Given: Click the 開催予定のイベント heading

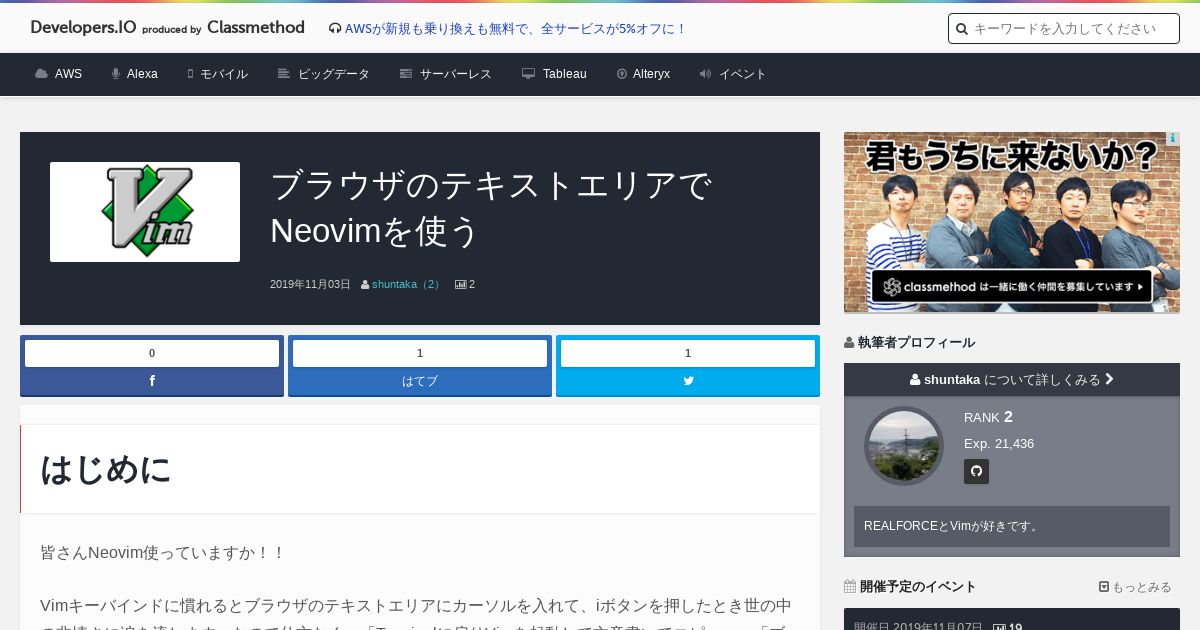Looking at the screenshot, I should tap(918, 587).
